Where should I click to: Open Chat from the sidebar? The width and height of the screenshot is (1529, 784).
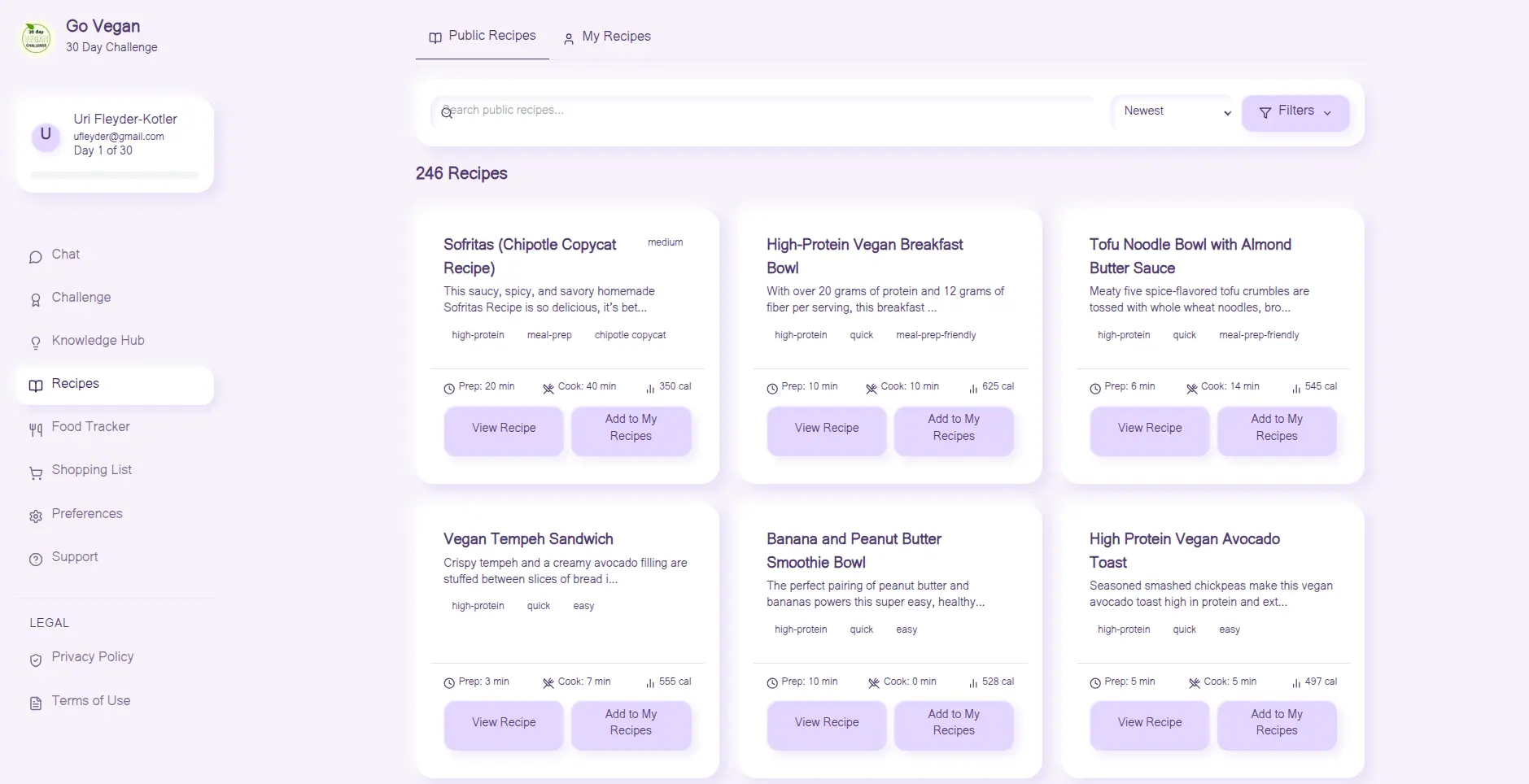pyautogui.click(x=115, y=255)
